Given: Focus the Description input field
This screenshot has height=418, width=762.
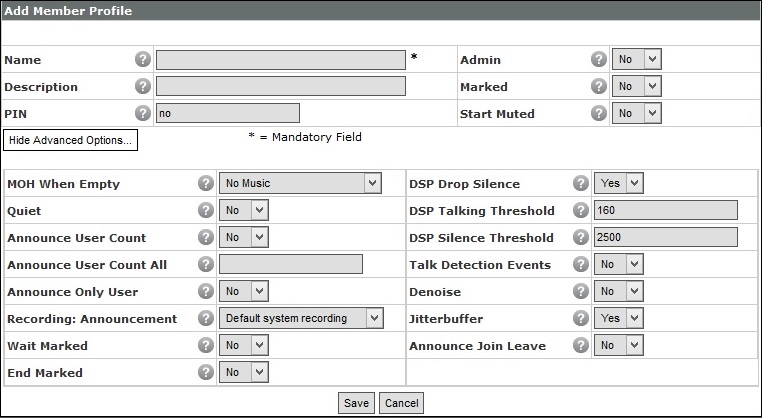Looking at the screenshot, I should pyautogui.click(x=281, y=87).
